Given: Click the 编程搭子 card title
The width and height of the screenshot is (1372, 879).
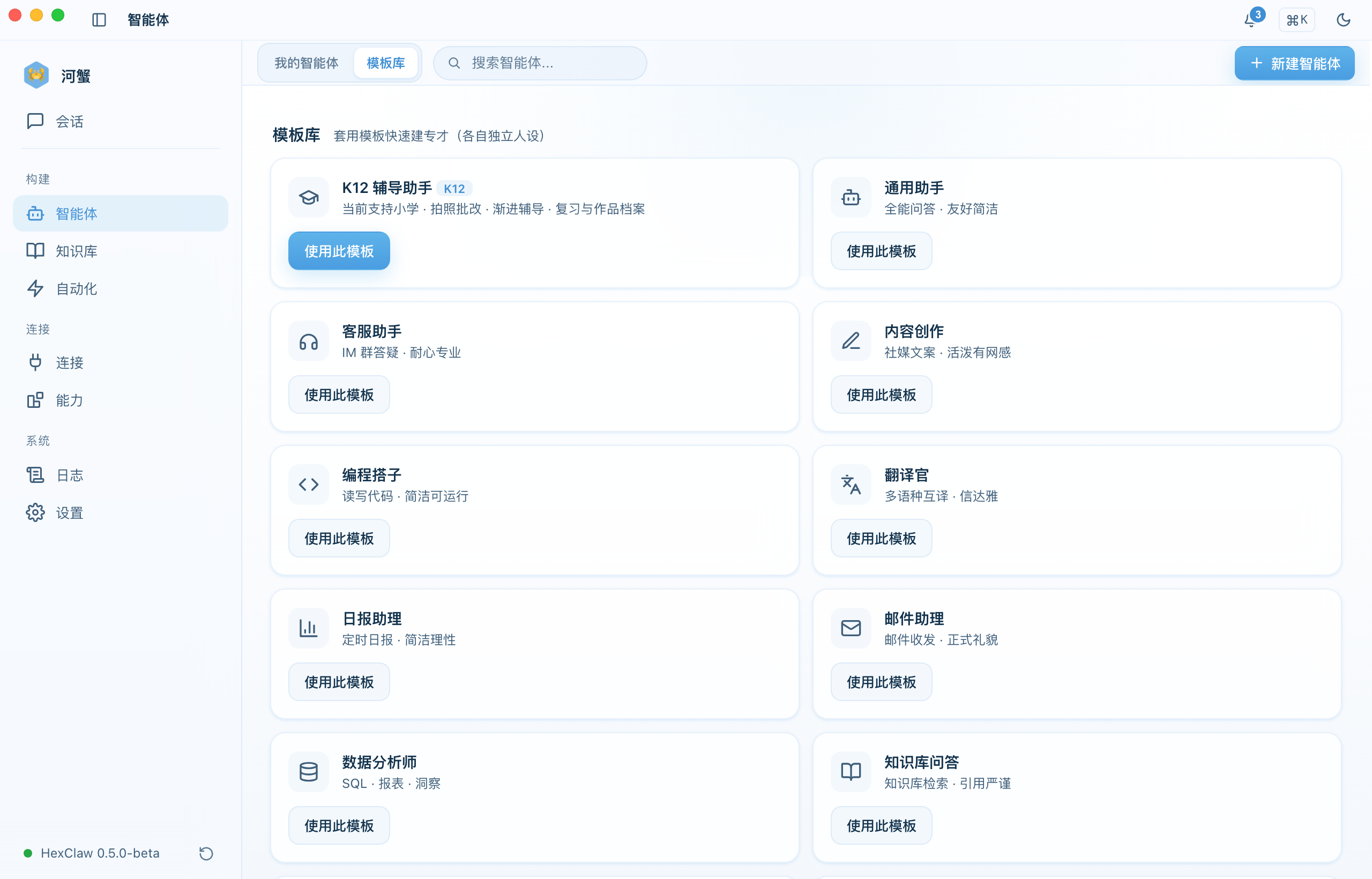Looking at the screenshot, I should pyautogui.click(x=372, y=475).
